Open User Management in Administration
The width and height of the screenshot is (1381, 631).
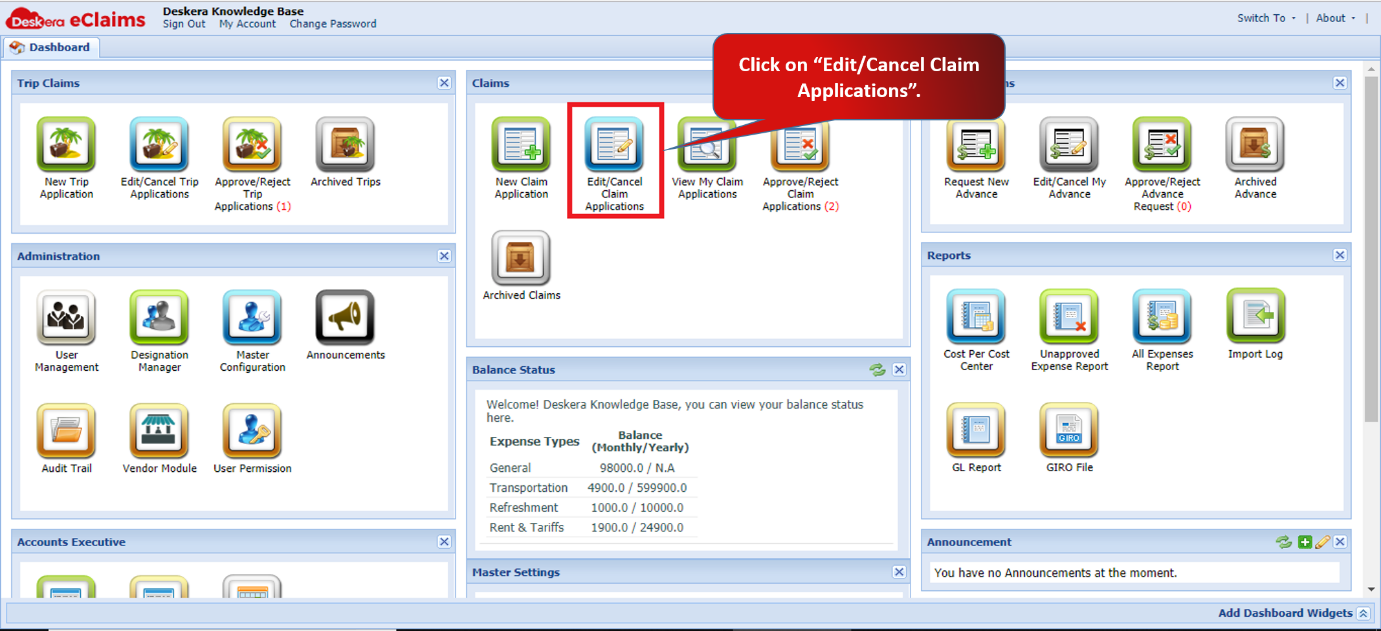click(66, 319)
